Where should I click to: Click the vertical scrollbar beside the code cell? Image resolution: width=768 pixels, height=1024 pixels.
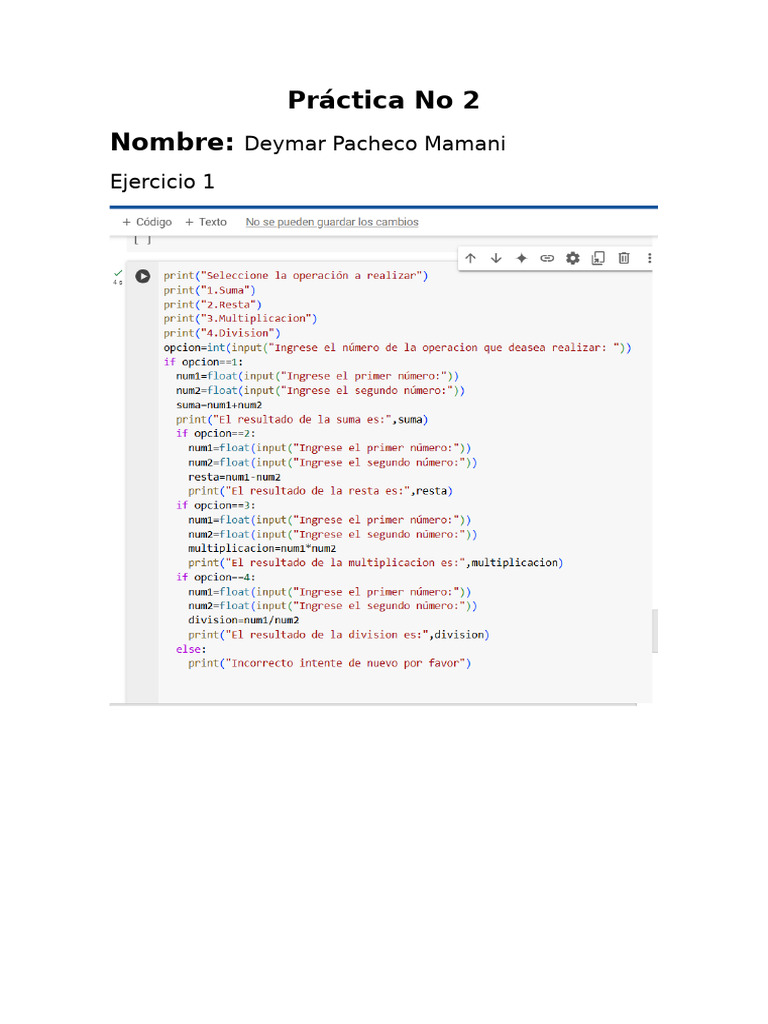coord(654,631)
